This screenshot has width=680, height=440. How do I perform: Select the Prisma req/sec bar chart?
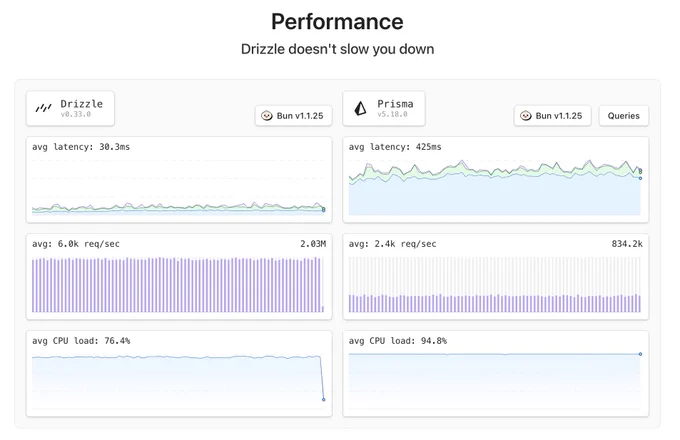click(x=495, y=285)
